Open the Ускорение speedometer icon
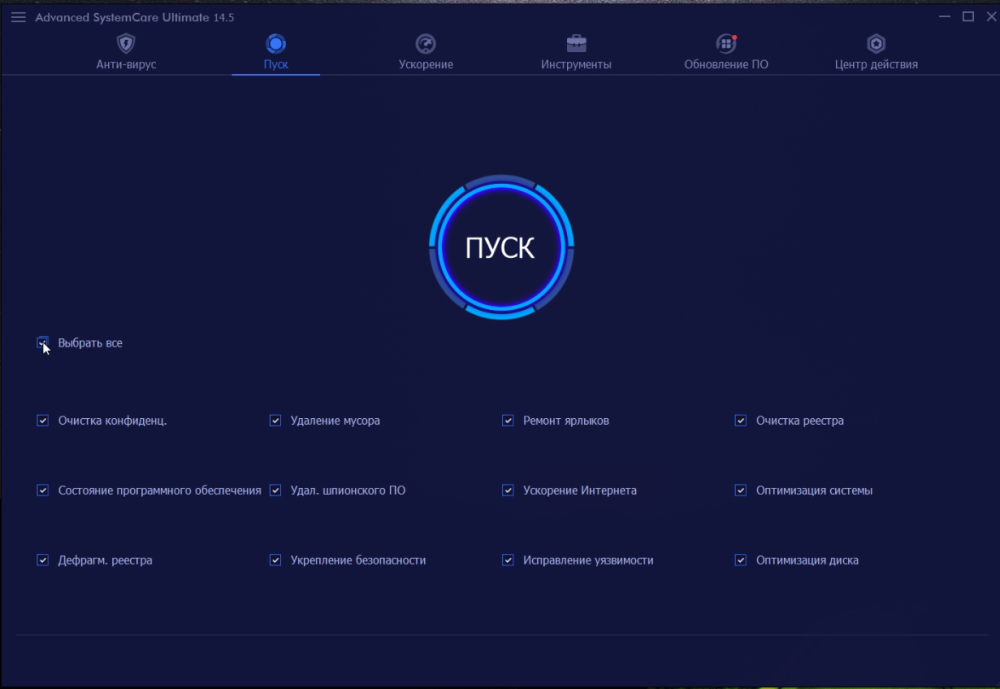 point(425,43)
